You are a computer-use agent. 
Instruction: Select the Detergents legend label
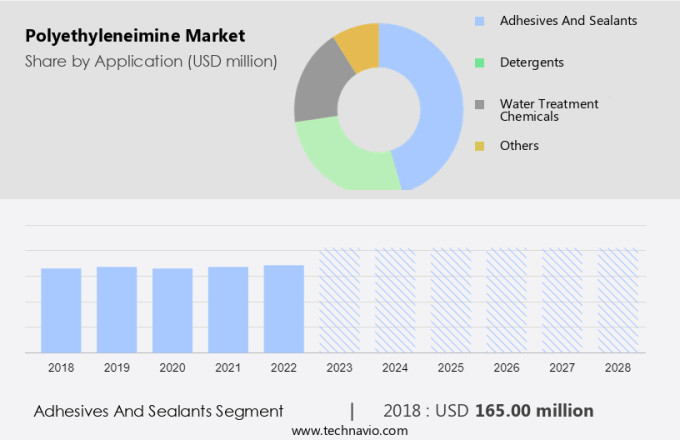coord(531,62)
